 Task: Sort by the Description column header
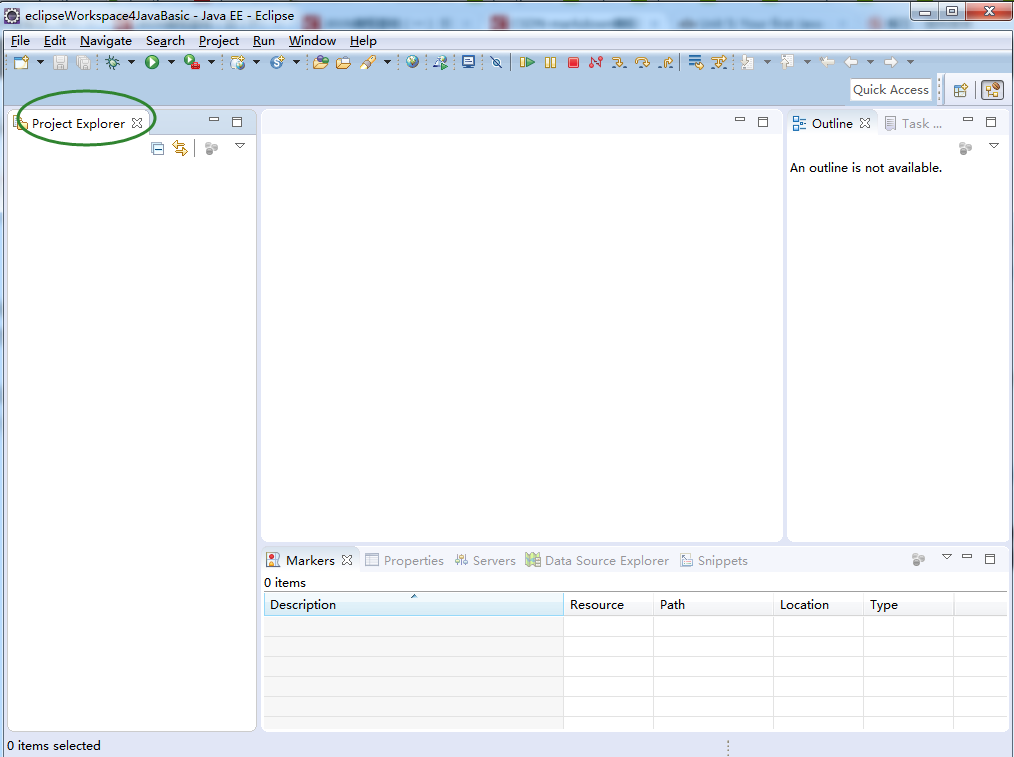pos(414,604)
